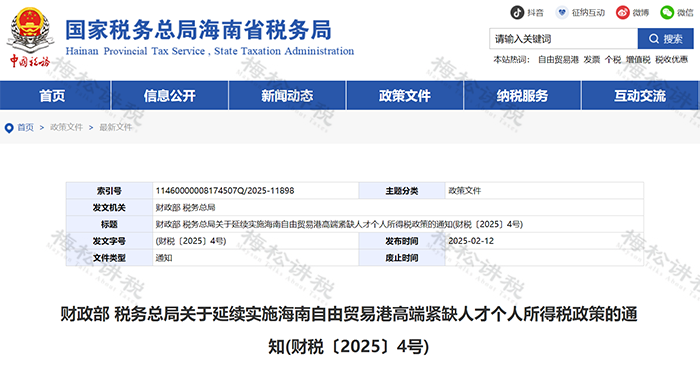The width and height of the screenshot is (700, 365).
Task: Click the 发文字号 label cell
Action: coord(109,241)
